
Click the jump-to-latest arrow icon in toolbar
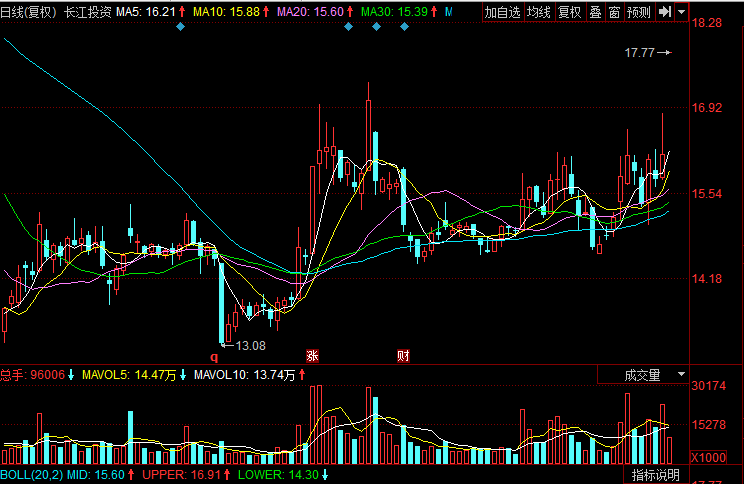click(665, 12)
